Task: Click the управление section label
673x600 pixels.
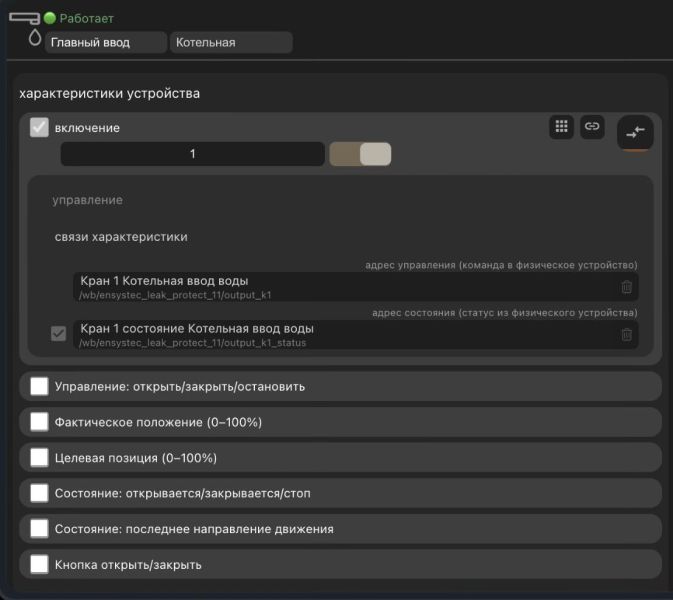Action: [x=88, y=200]
